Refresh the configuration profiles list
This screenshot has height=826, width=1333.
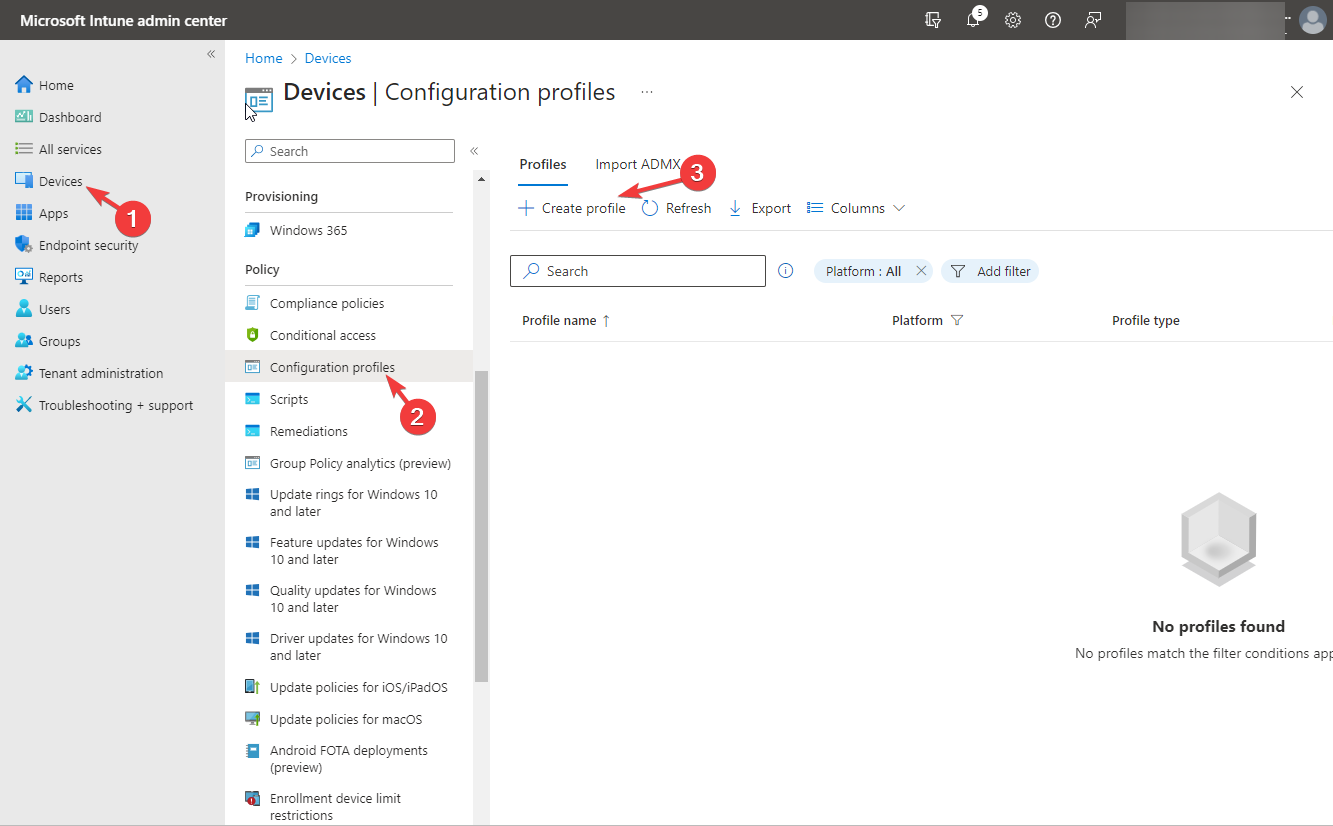pyautogui.click(x=676, y=207)
